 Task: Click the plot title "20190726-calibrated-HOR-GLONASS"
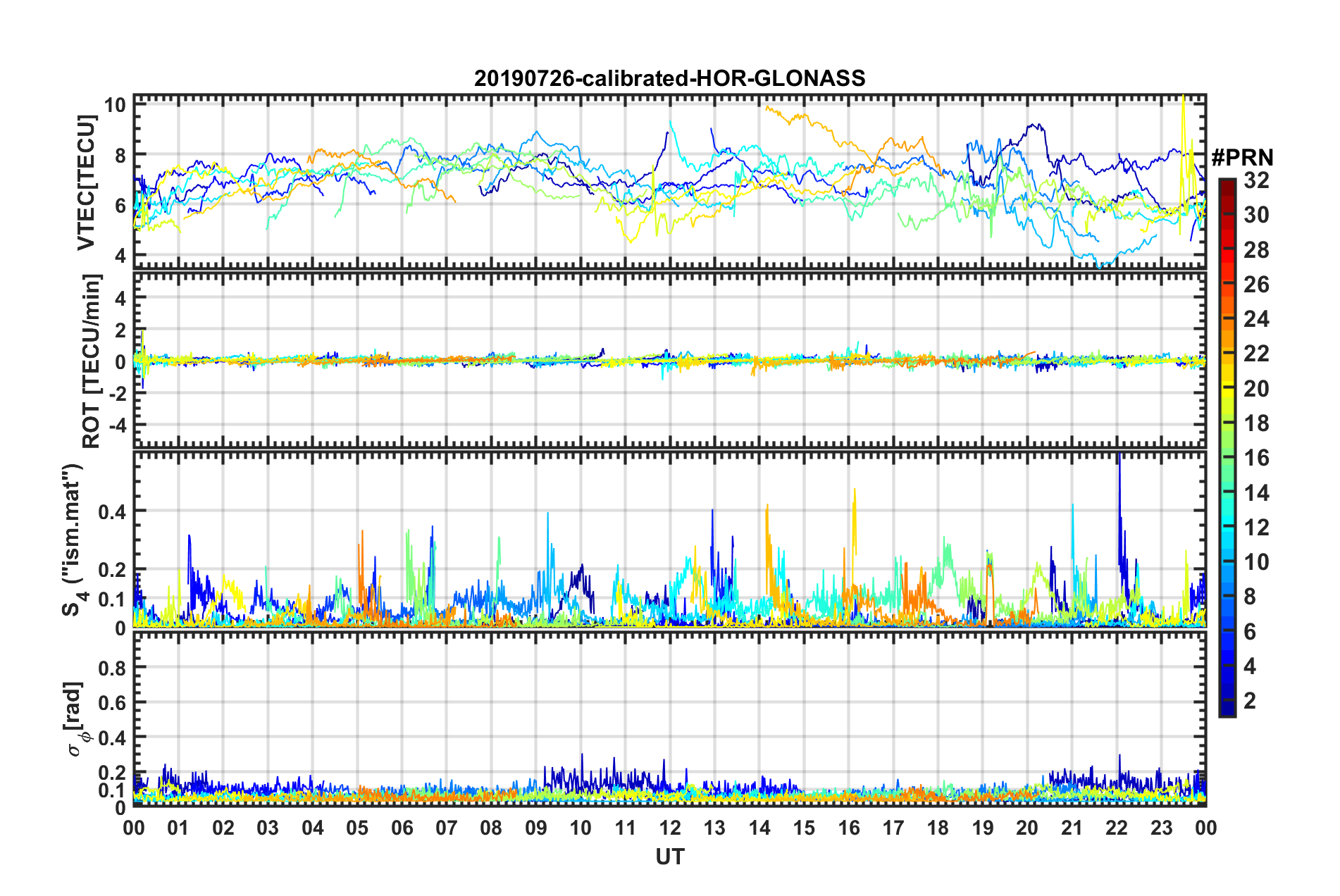tap(669, 78)
